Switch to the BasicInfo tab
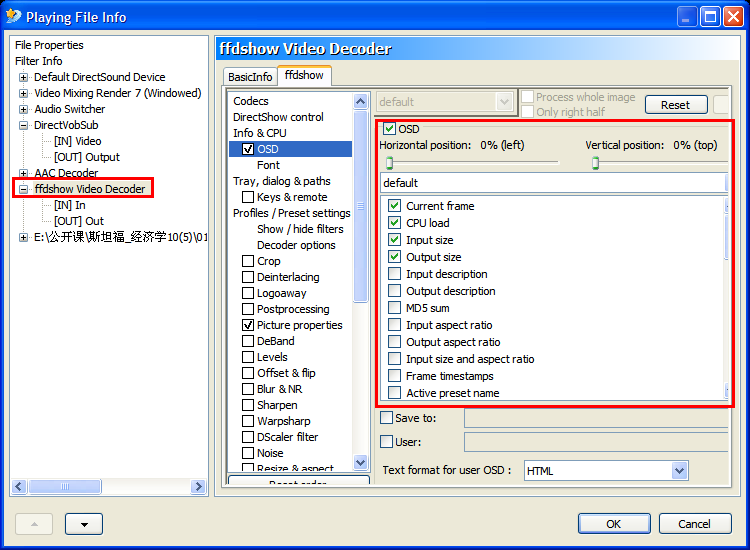 (250, 77)
